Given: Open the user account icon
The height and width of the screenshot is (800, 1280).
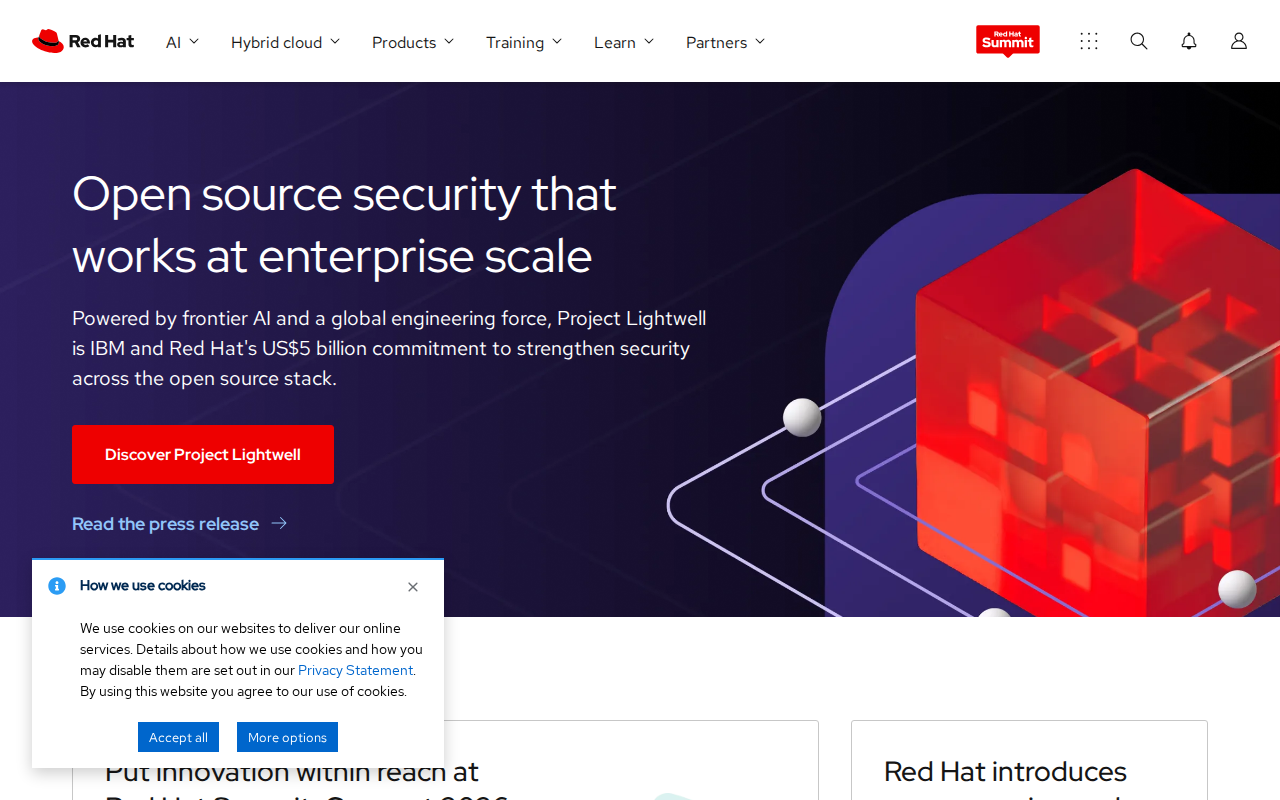Looking at the screenshot, I should pyautogui.click(x=1239, y=41).
